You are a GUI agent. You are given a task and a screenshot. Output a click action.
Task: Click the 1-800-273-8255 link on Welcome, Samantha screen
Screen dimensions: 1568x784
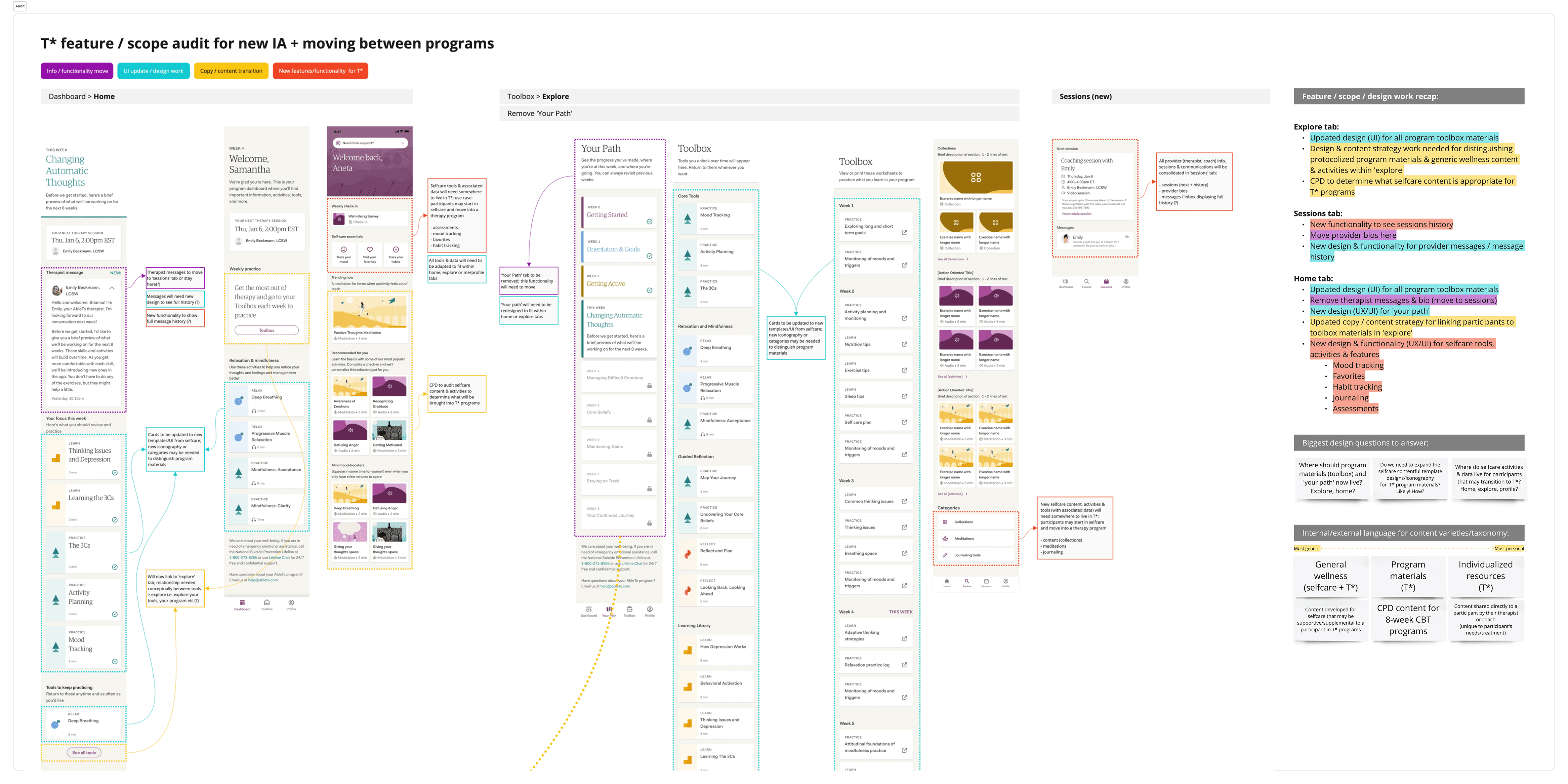click(243, 557)
